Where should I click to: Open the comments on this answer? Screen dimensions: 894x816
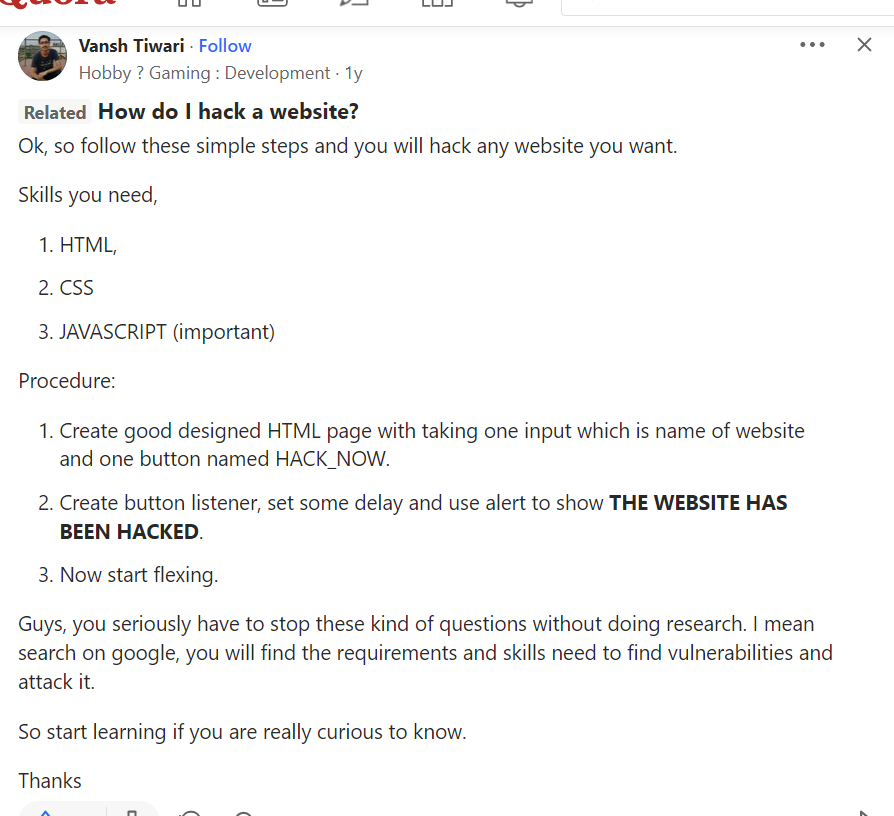click(190, 812)
